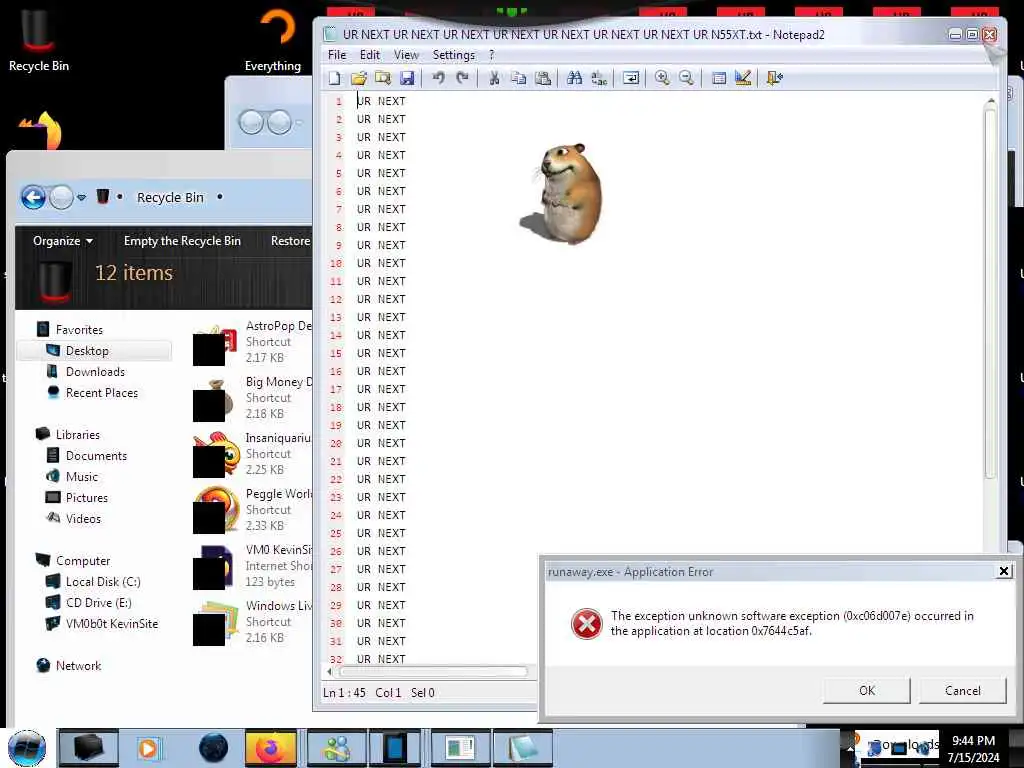Screen dimensions: 1024x768
Task: Open Find with the binoculars icon
Action: 575,78
